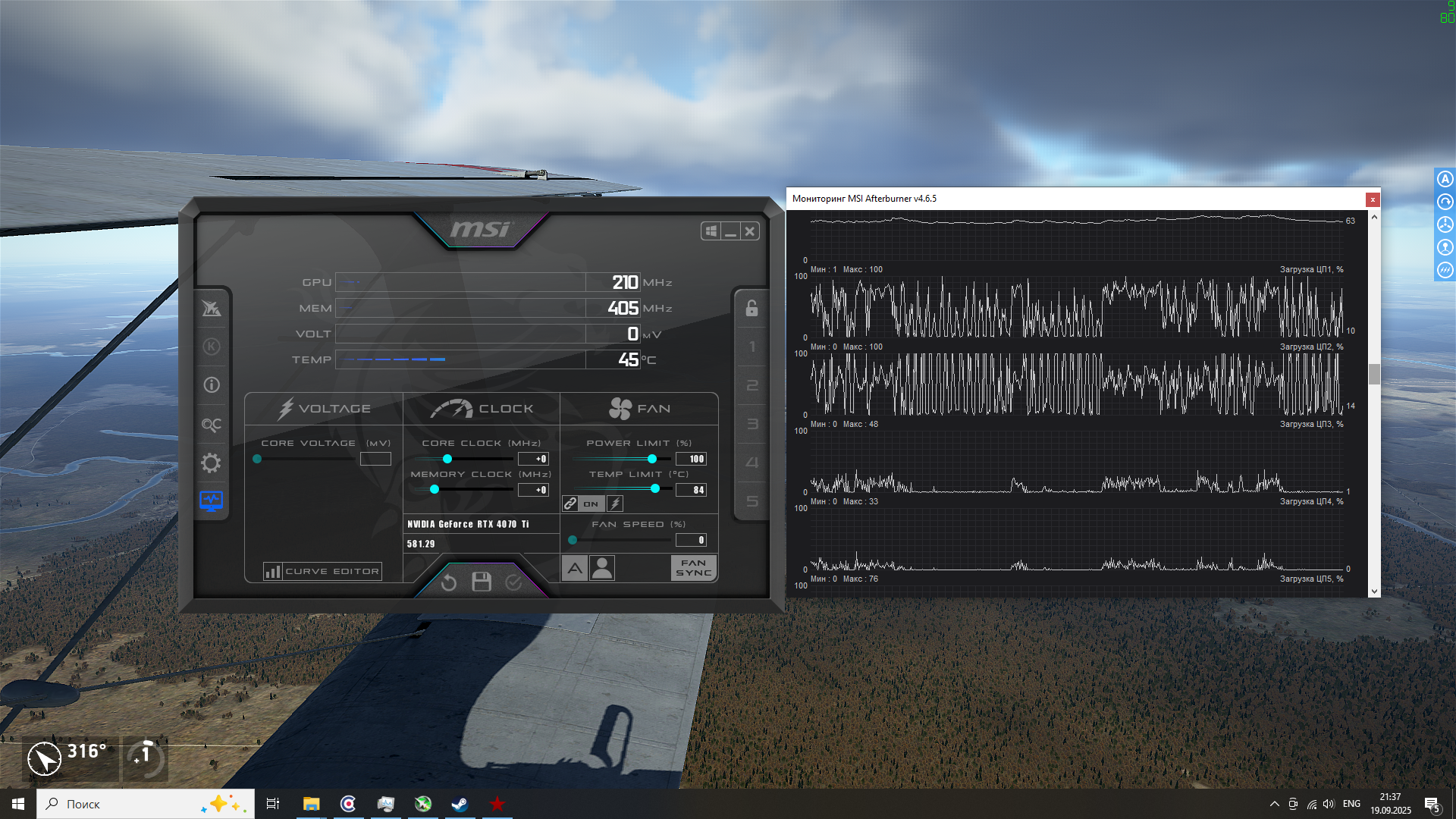The height and width of the screenshot is (819, 1456).
Task: Open the CURVE EDITOR button
Action: pyautogui.click(x=322, y=571)
